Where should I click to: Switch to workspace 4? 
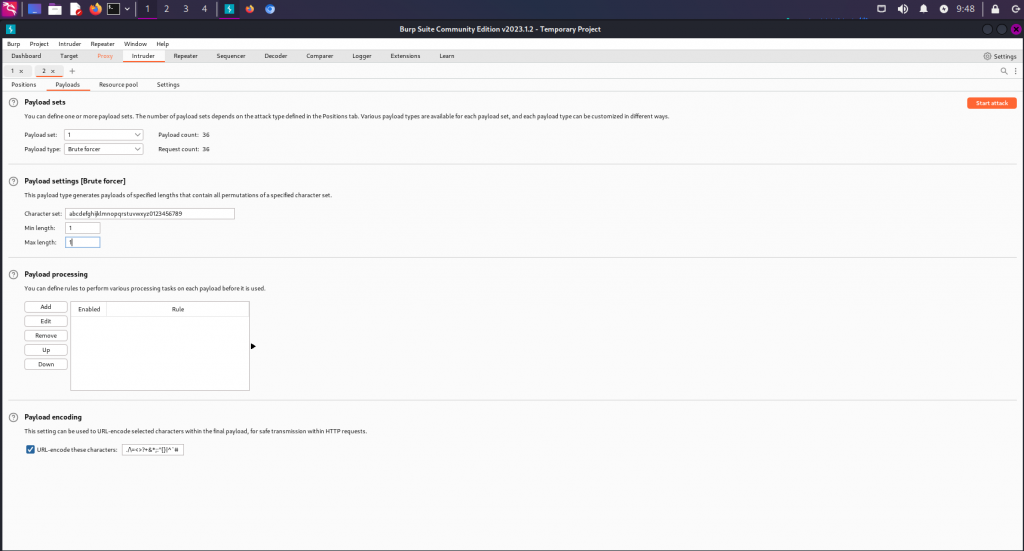pyautogui.click(x=204, y=9)
